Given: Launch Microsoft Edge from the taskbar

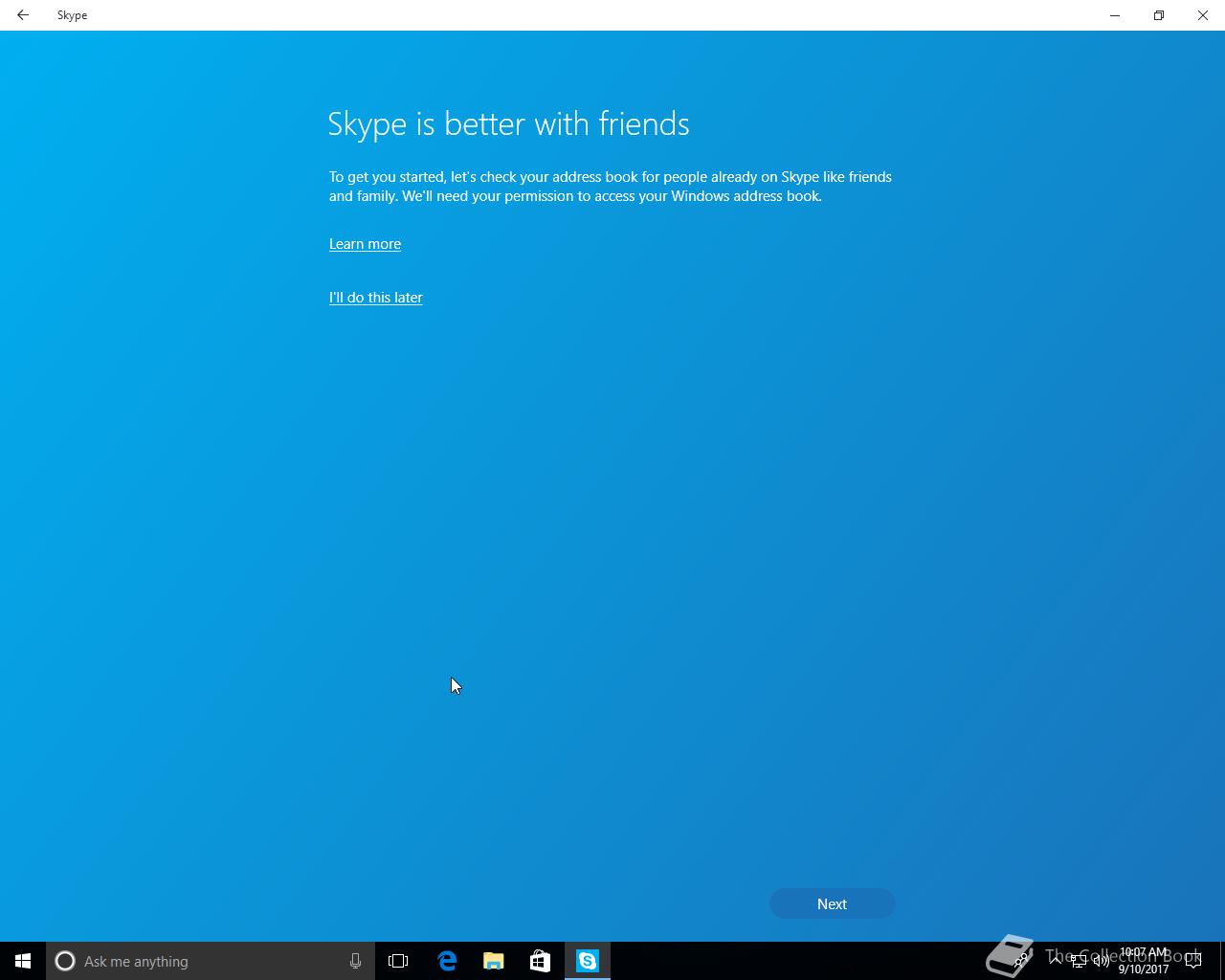Looking at the screenshot, I should [447, 961].
